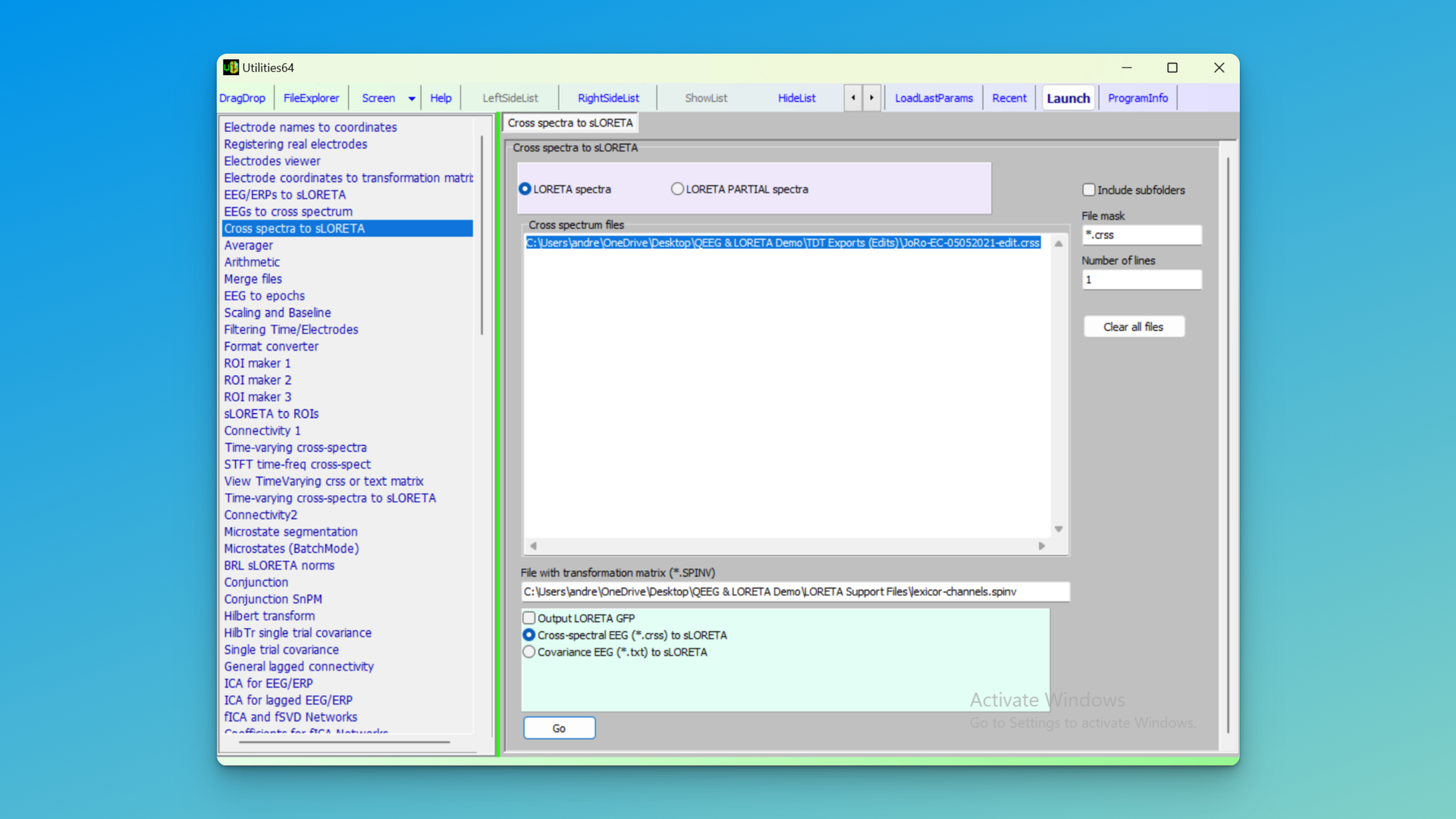Image resolution: width=1456 pixels, height=819 pixels.
Task: Open the Help menu
Action: [x=441, y=98]
